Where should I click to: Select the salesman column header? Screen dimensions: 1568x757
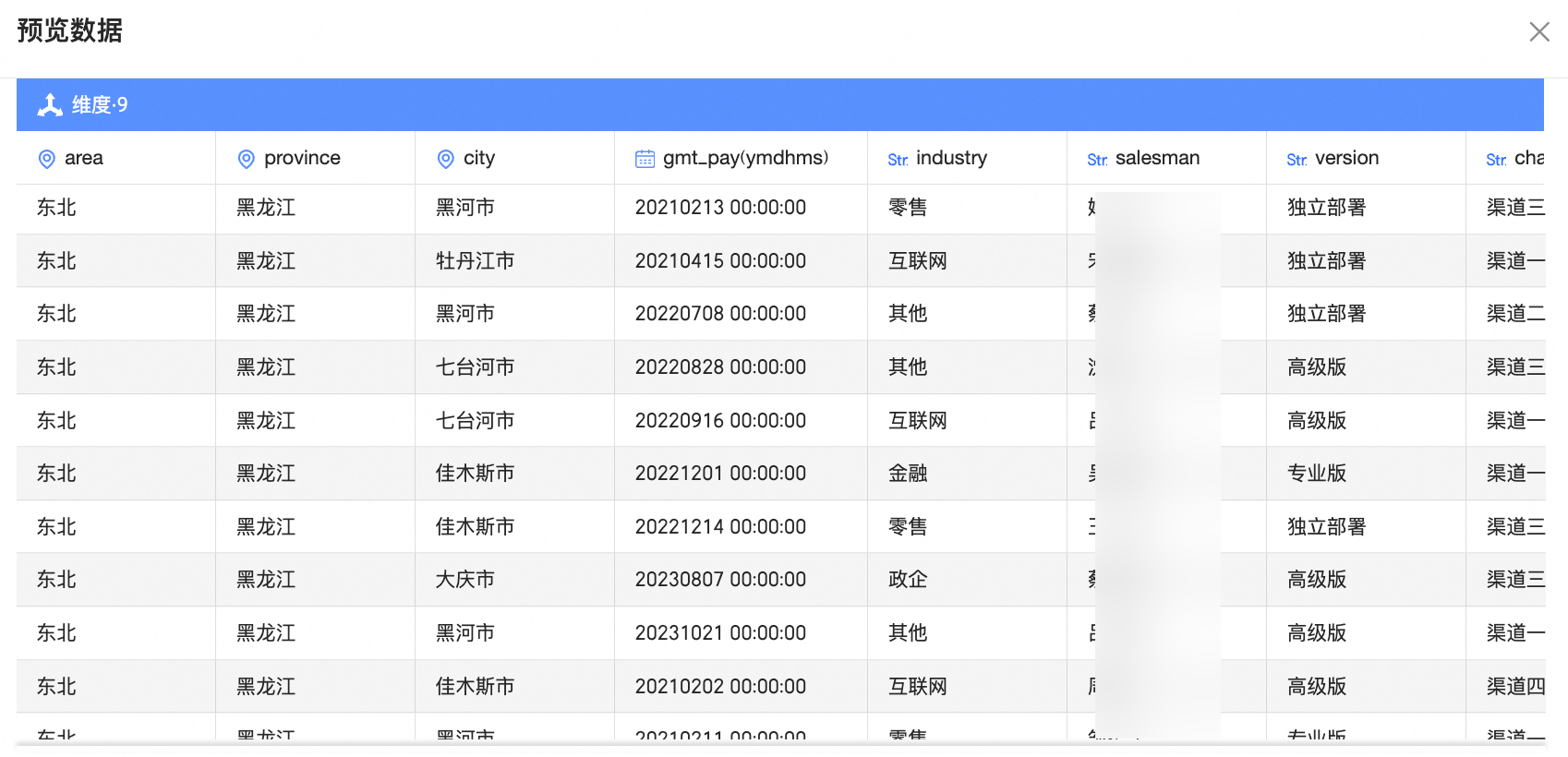1167,158
